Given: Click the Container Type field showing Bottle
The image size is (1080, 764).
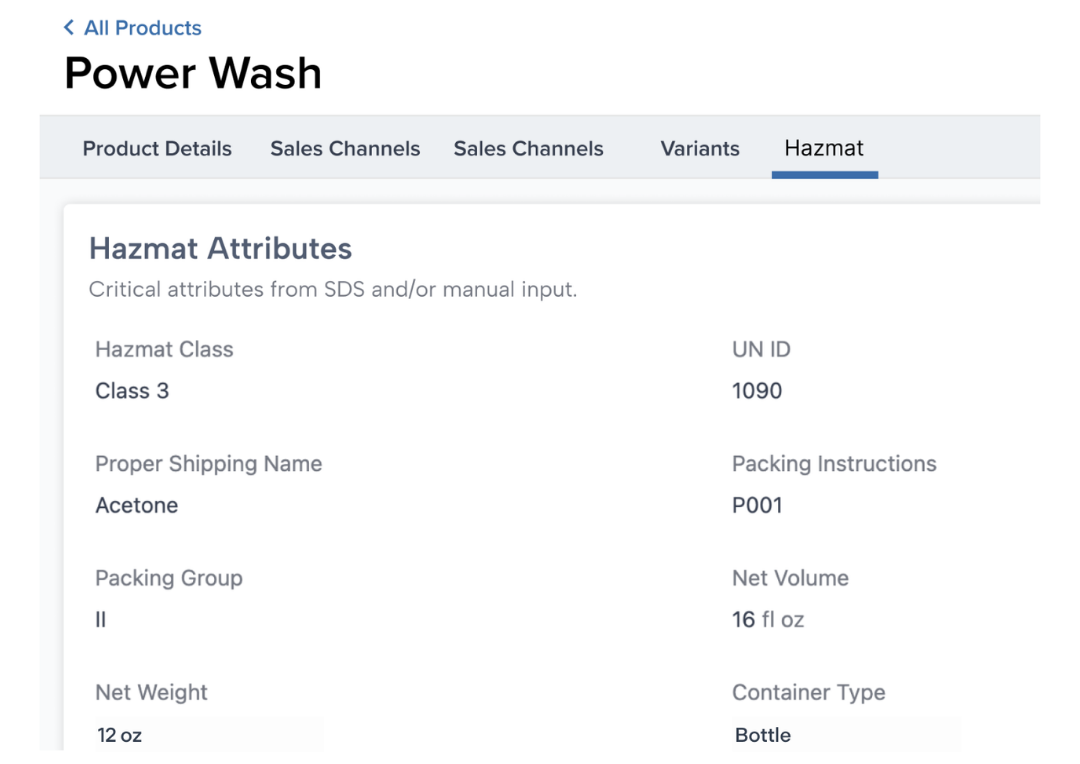Looking at the screenshot, I should [845, 735].
